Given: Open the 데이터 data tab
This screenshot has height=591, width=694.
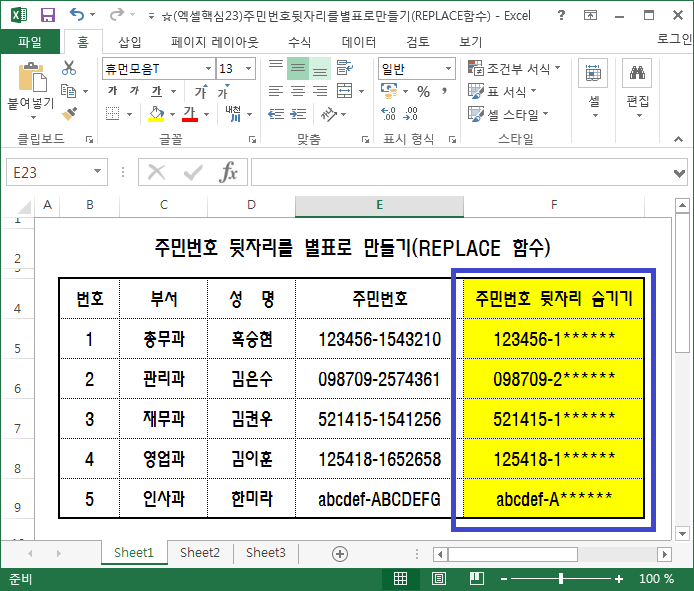Looking at the screenshot, I should click(x=359, y=42).
